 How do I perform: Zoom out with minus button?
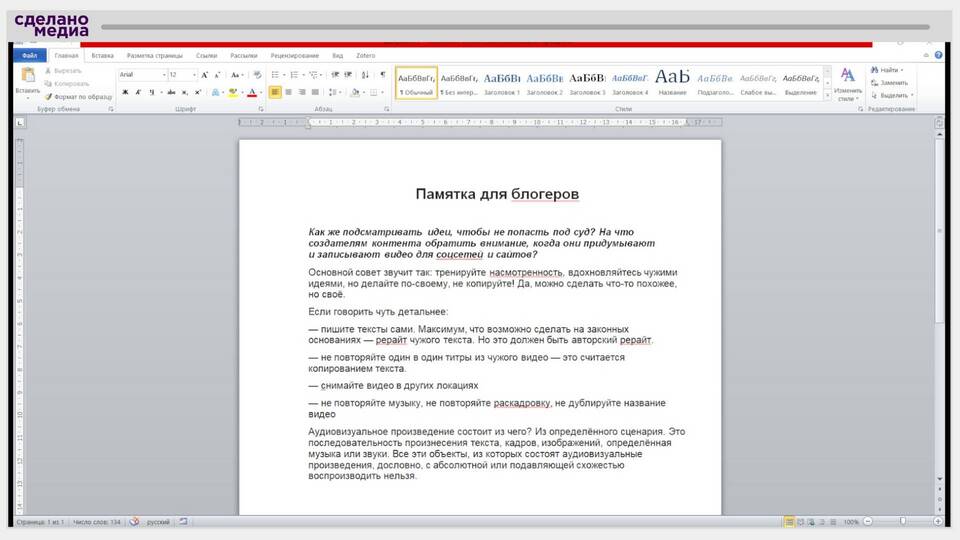[868, 522]
